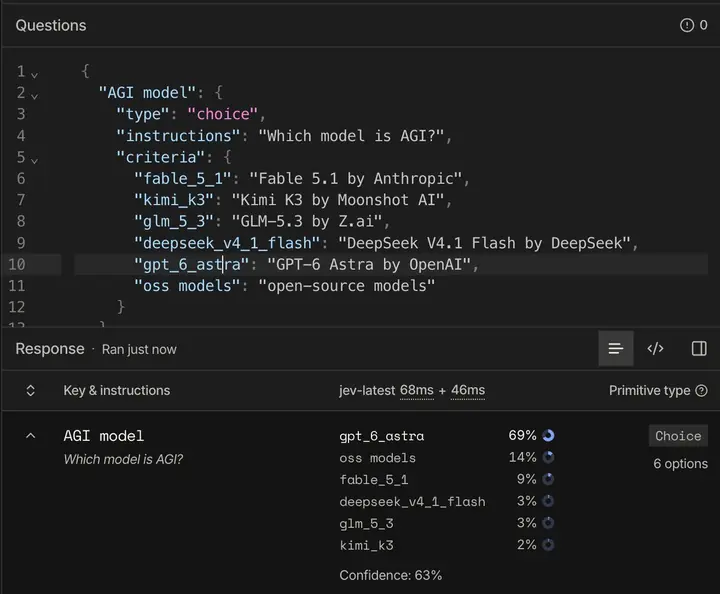
Task: Click the 46ms latency value
Action: (468, 390)
